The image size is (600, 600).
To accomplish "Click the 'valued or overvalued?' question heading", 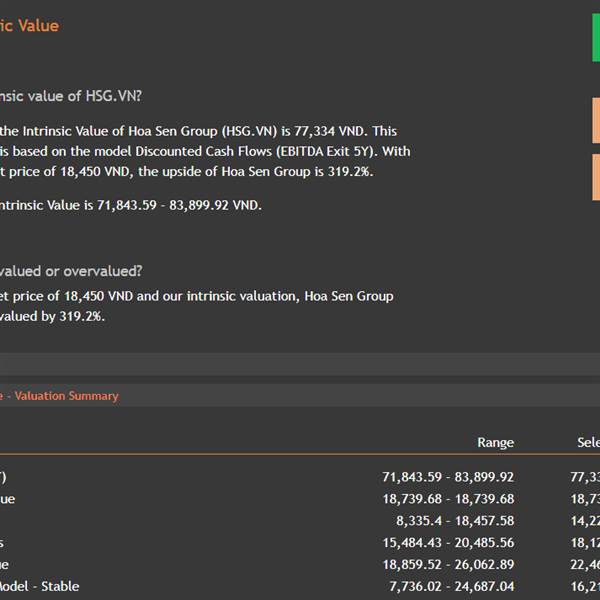I will (71, 271).
